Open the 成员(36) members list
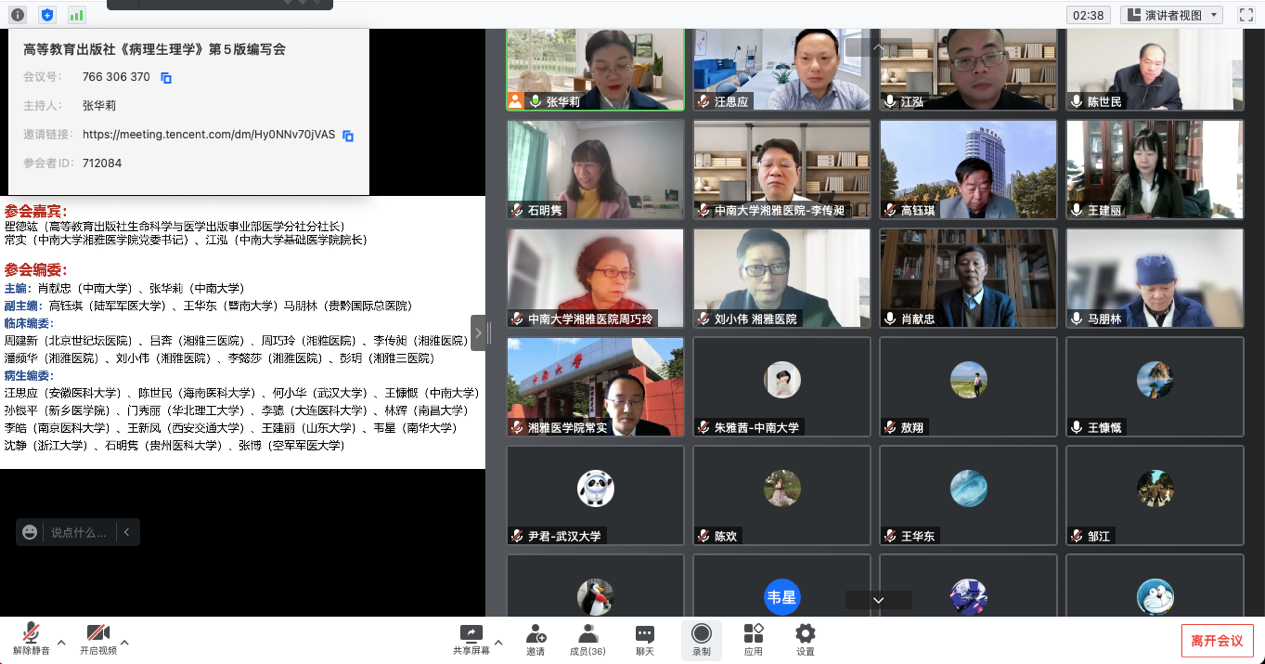This screenshot has height=664, width=1265. [588, 638]
